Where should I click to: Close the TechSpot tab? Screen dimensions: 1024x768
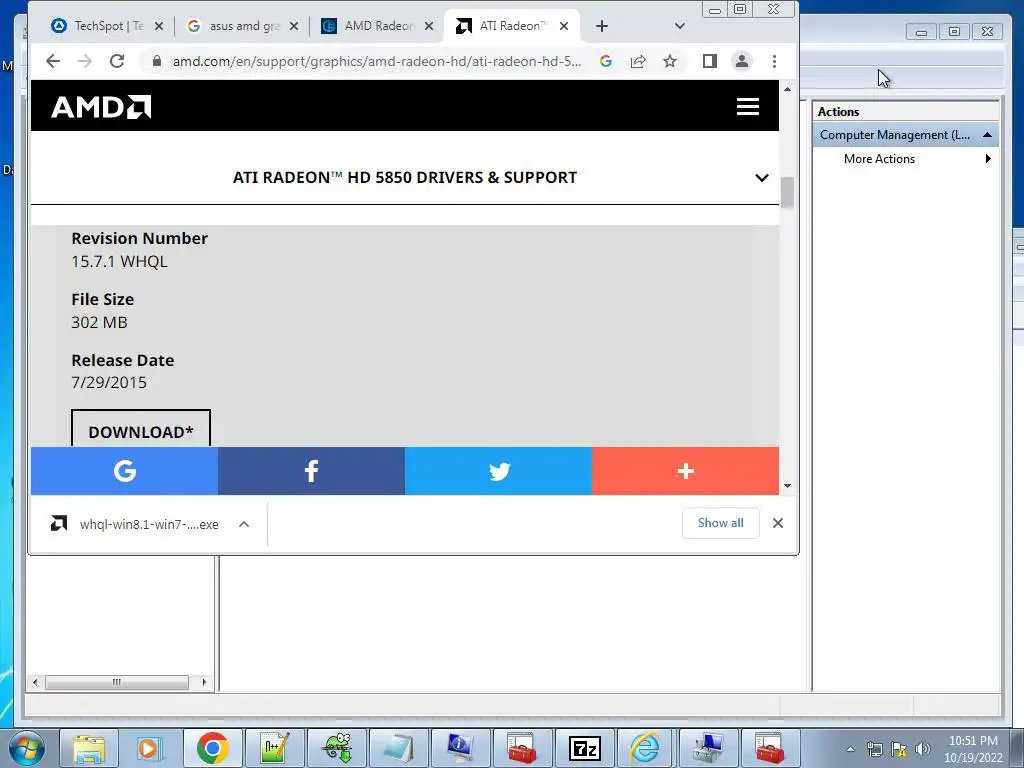[x=159, y=26]
